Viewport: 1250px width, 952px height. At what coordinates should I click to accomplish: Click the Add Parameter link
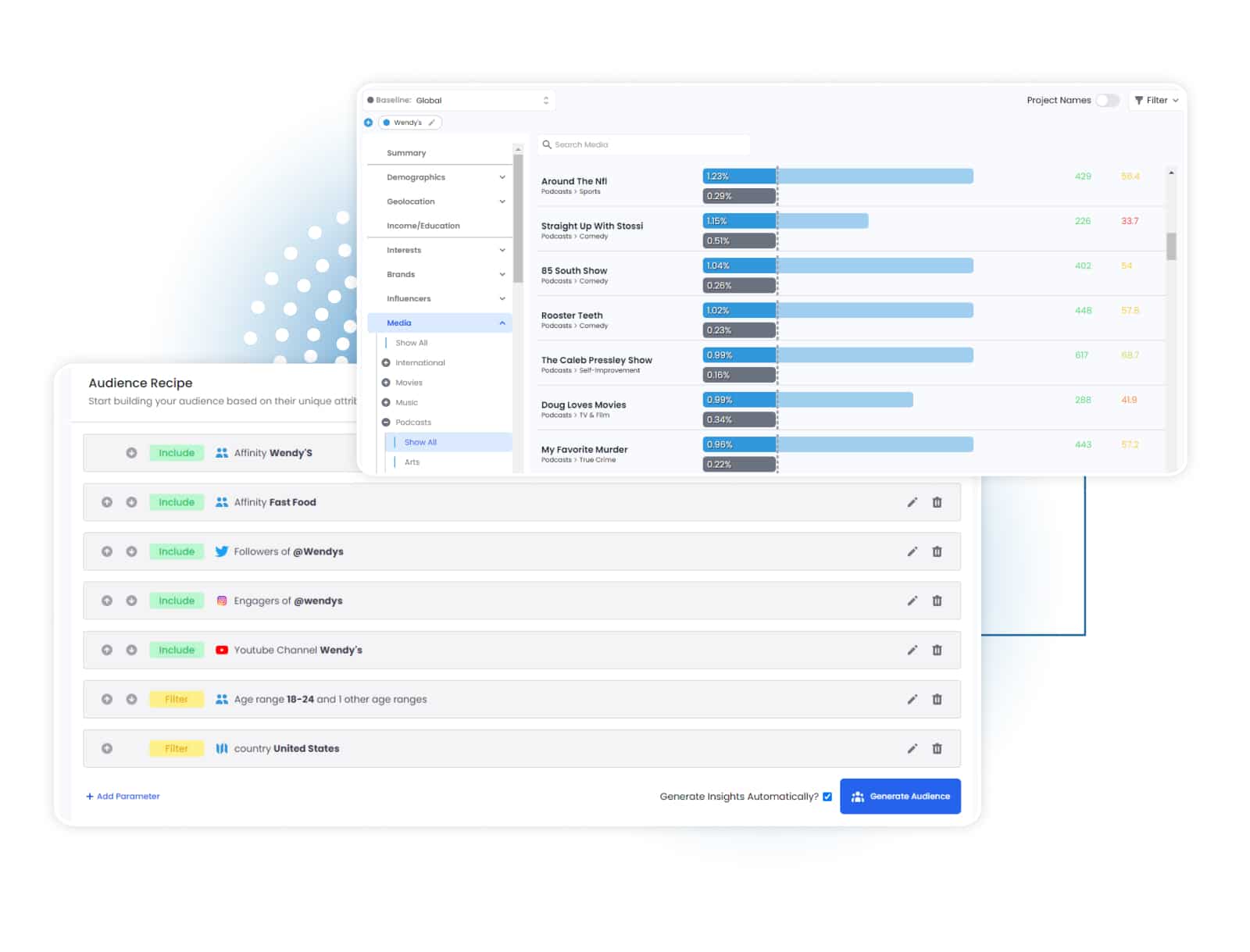point(123,797)
